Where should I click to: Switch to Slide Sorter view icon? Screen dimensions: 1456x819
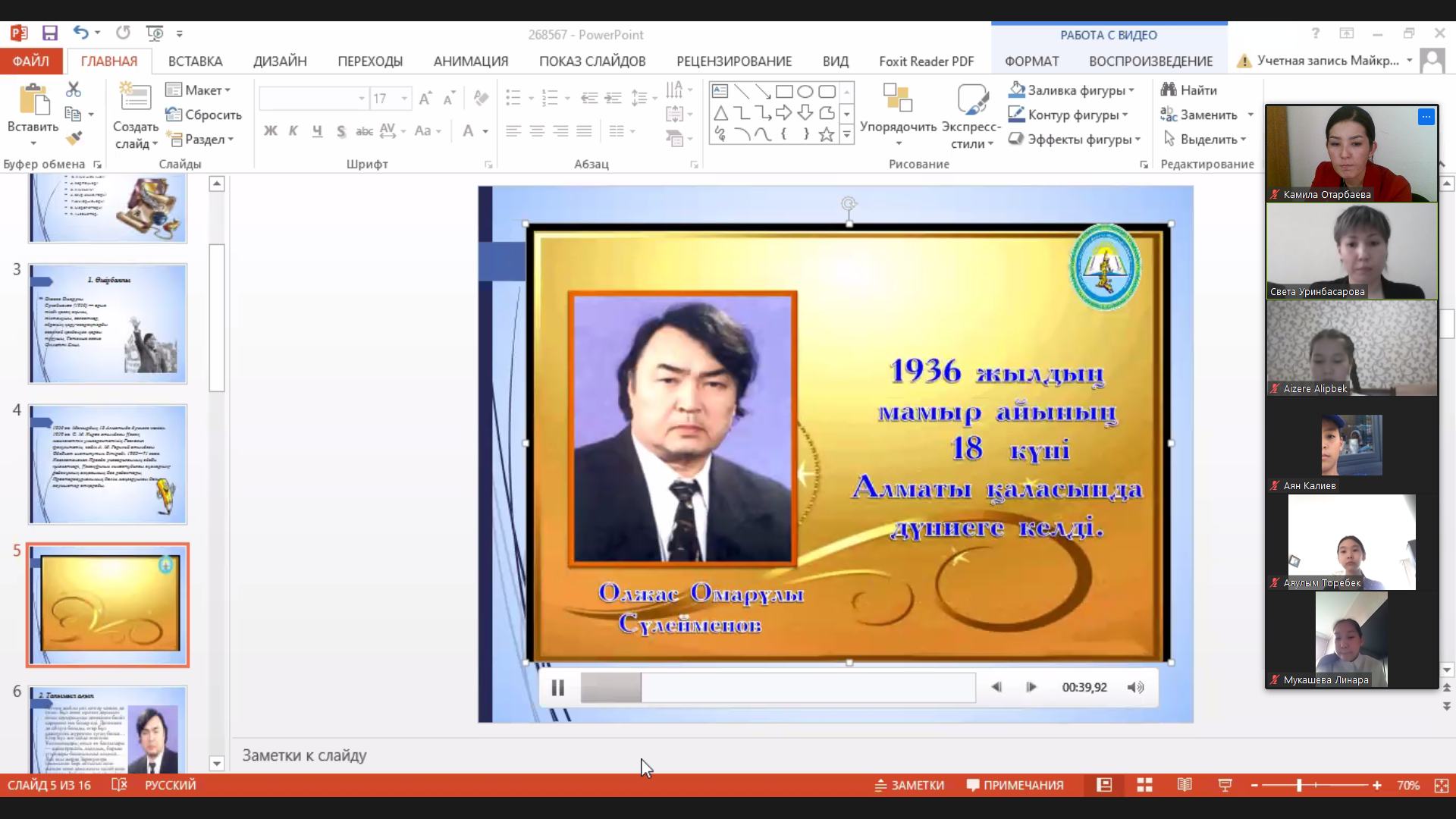pos(1144,785)
